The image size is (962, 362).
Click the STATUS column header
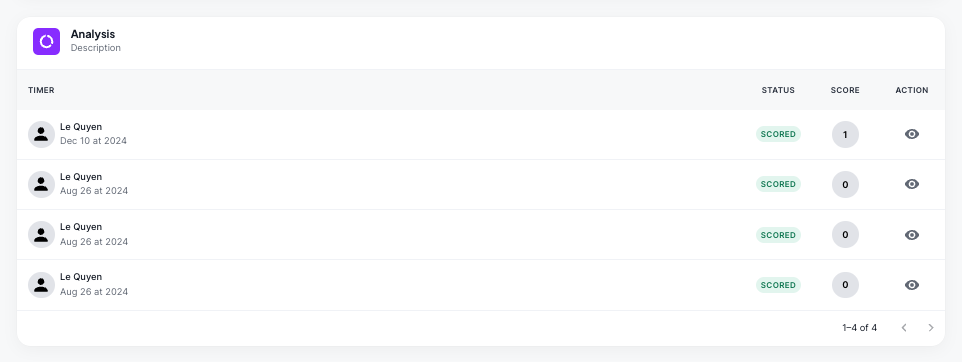point(778,90)
